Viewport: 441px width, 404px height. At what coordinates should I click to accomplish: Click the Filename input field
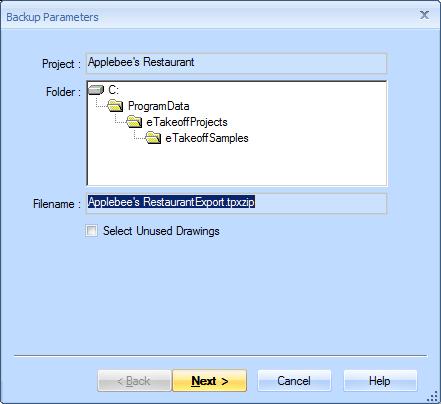[x=237, y=203]
